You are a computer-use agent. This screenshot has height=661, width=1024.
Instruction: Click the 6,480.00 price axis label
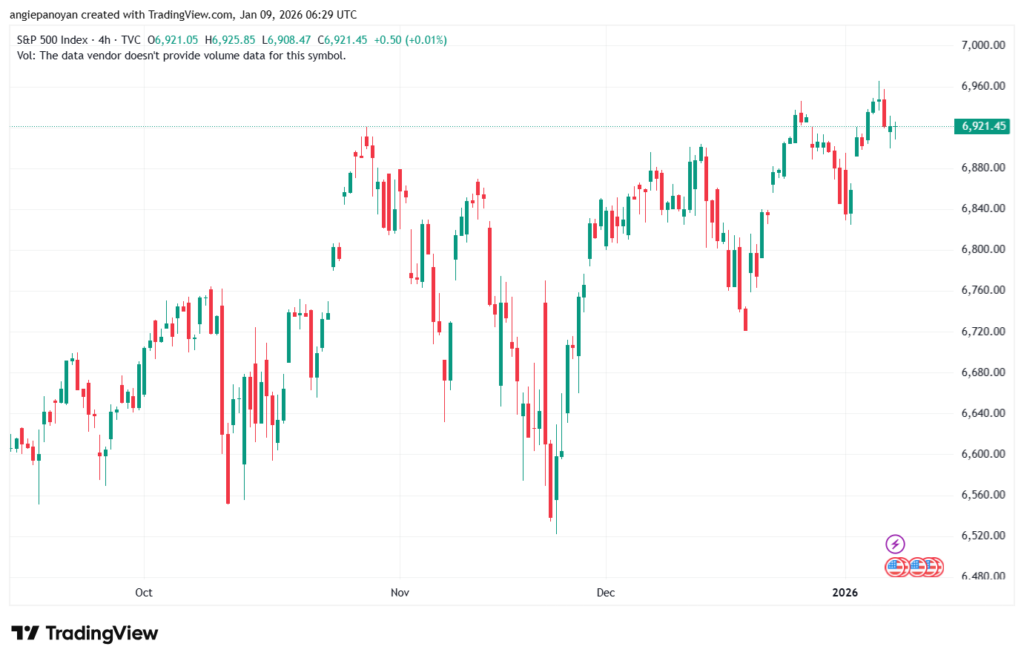pos(979,577)
